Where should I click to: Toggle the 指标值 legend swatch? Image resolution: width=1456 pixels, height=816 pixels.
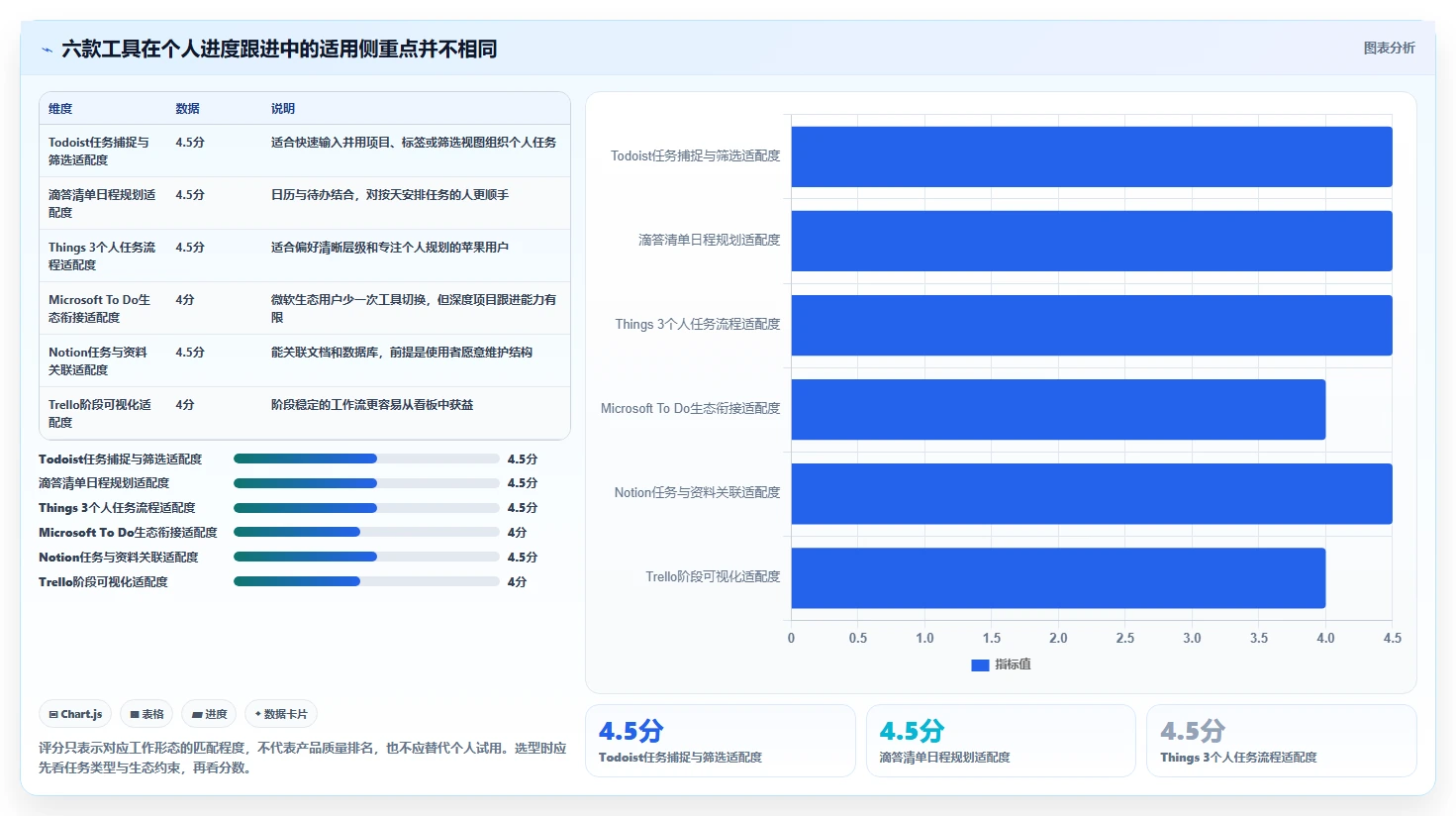click(980, 664)
